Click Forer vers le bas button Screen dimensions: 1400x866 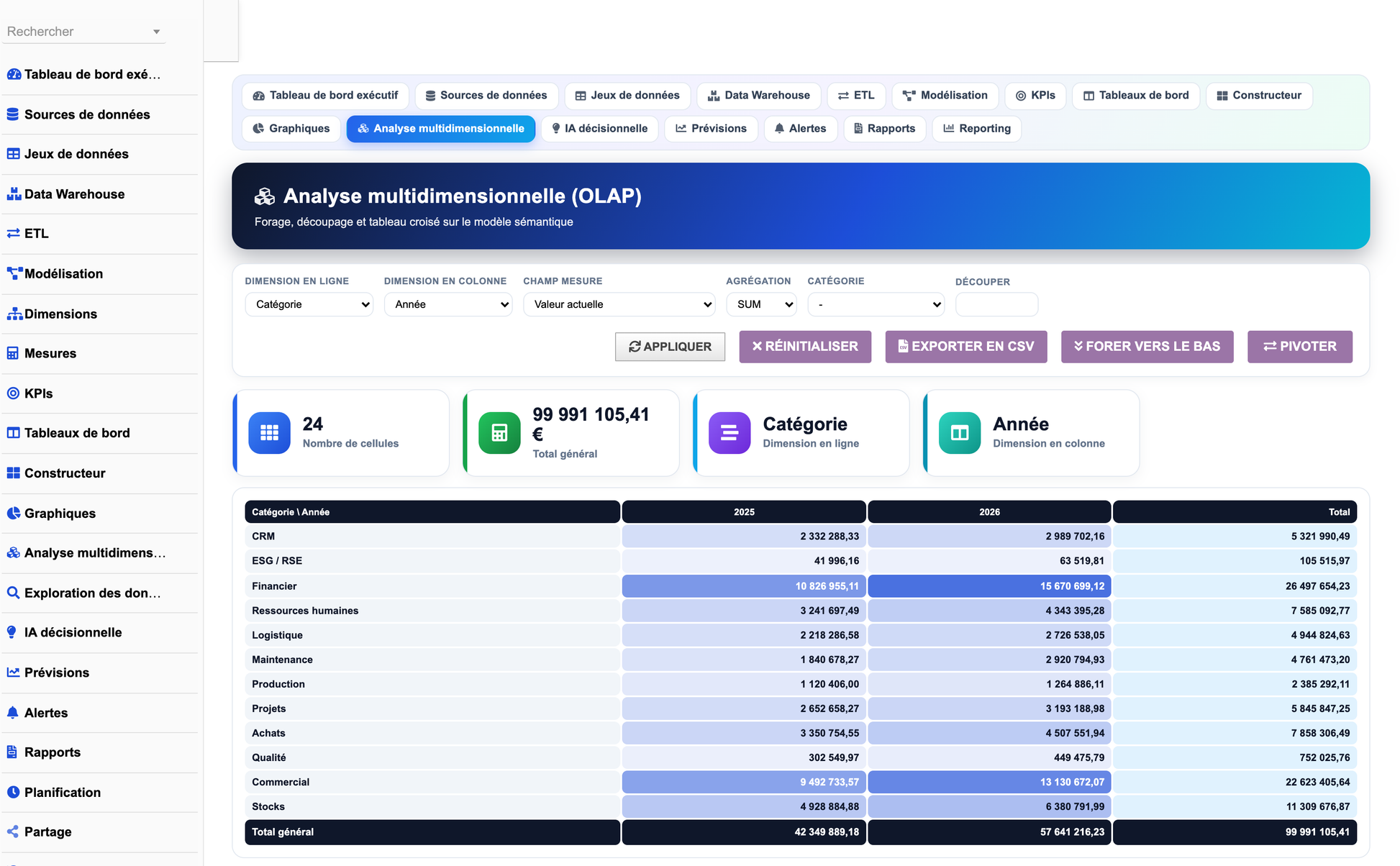click(x=1147, y=347)
